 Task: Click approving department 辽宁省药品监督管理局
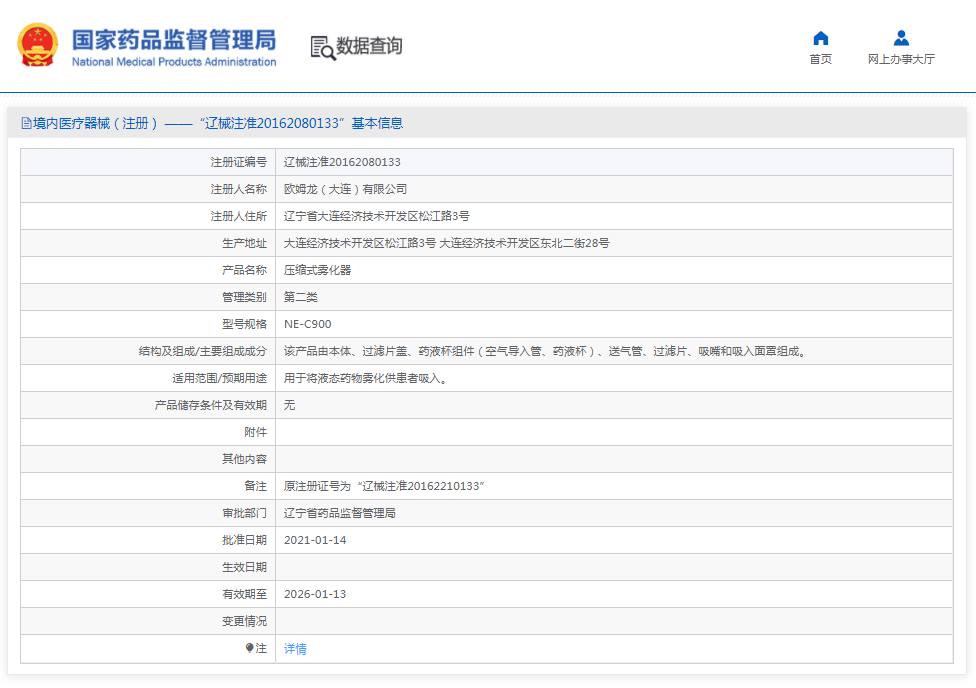point(339,513)
